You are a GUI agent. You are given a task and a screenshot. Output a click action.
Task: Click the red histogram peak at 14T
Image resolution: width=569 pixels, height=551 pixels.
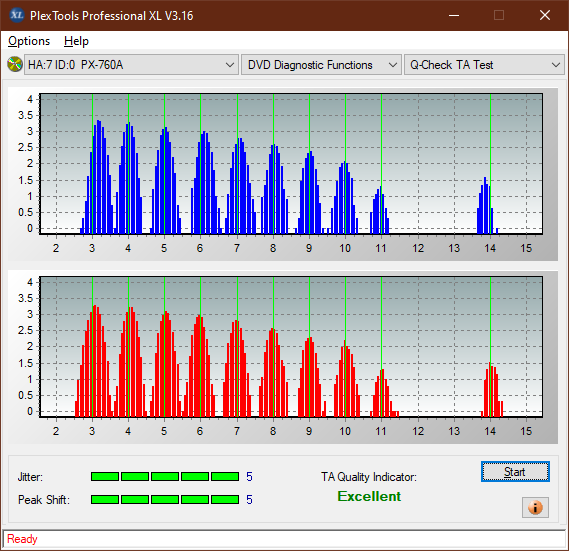coord(492,389)
